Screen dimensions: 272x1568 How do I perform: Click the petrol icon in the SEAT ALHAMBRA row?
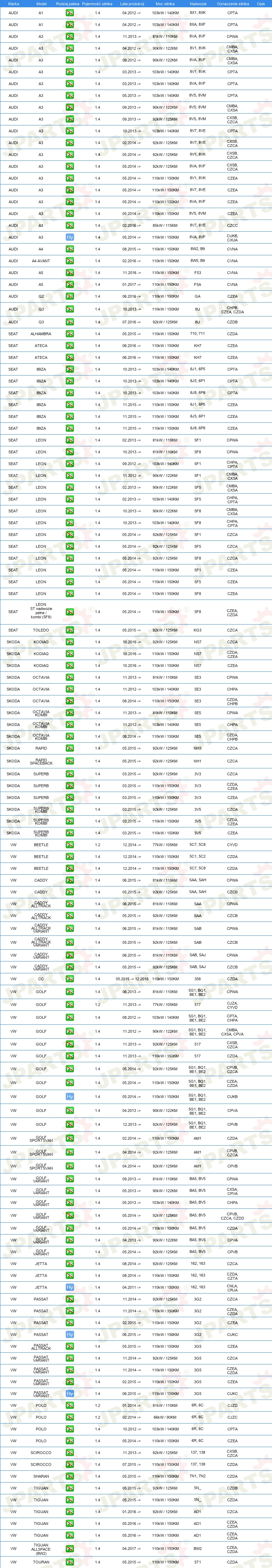(70, 333)
